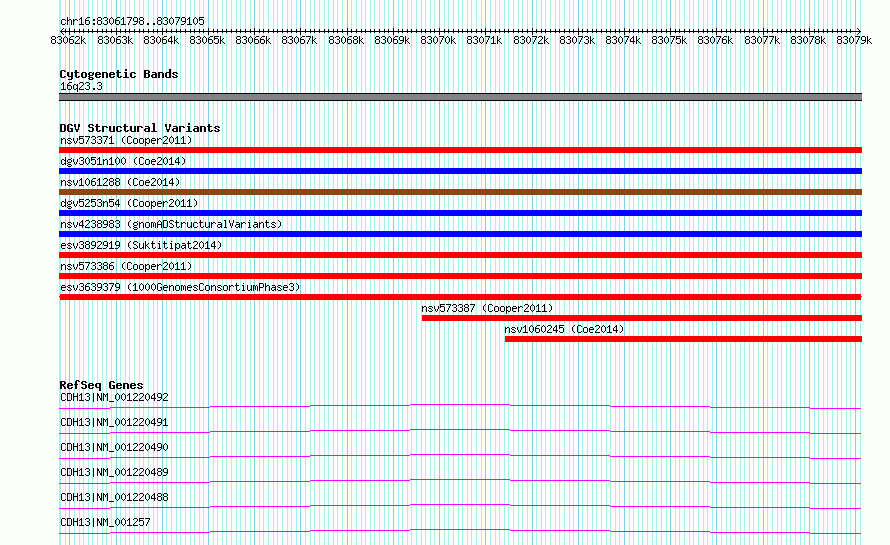The image size is (890, 545).
Task: Click the 83066k ruler tick label
Action: pos(253,40)
